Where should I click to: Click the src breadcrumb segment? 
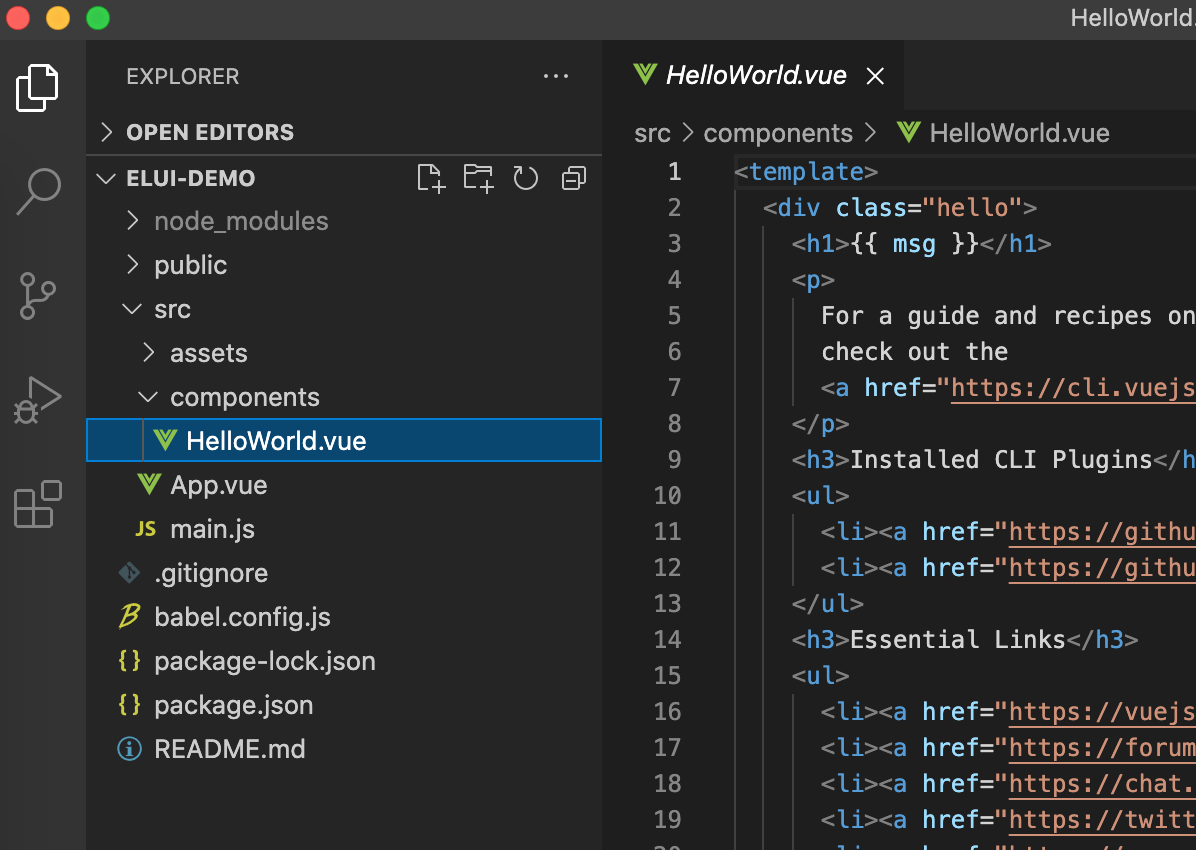point(652,134)
